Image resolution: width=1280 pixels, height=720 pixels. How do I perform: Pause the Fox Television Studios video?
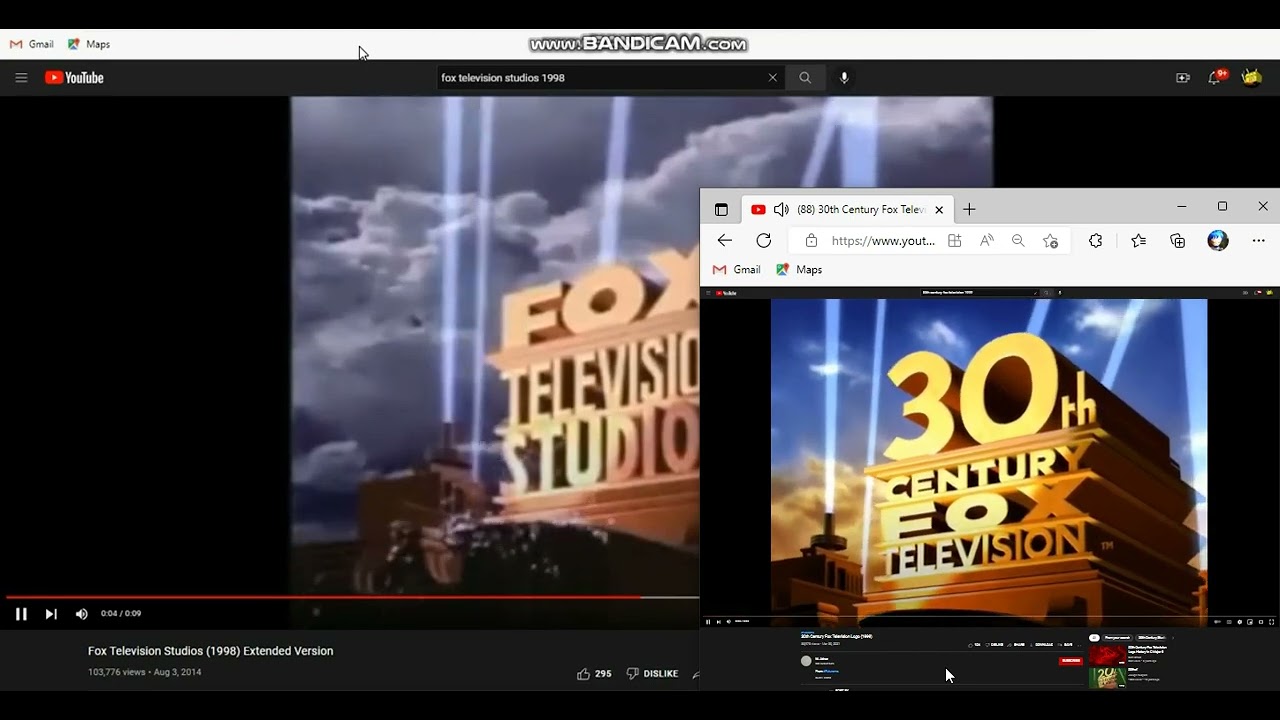[21, 614]
